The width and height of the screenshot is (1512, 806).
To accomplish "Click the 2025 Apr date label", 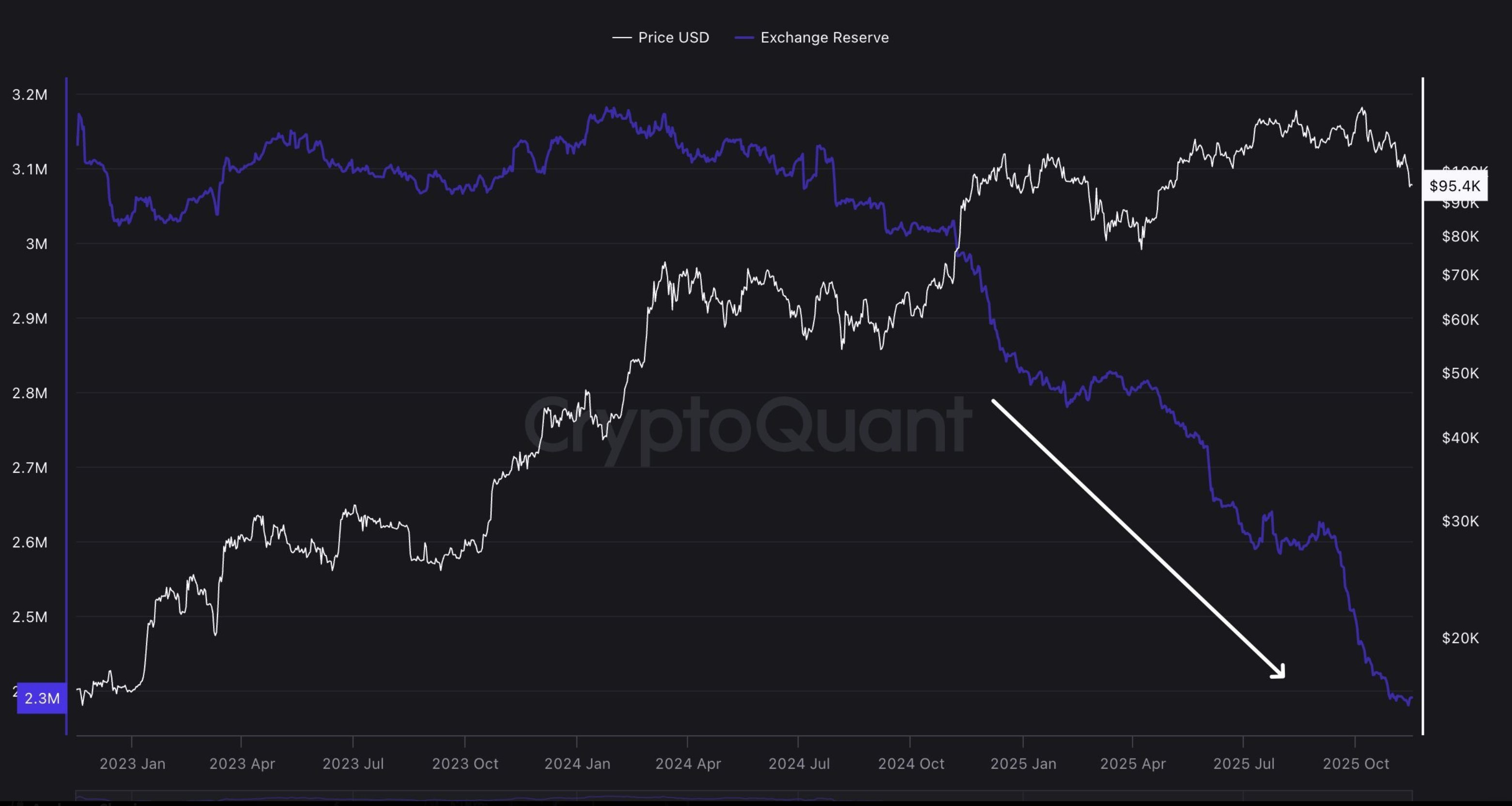I will (x=1132, y=764).
